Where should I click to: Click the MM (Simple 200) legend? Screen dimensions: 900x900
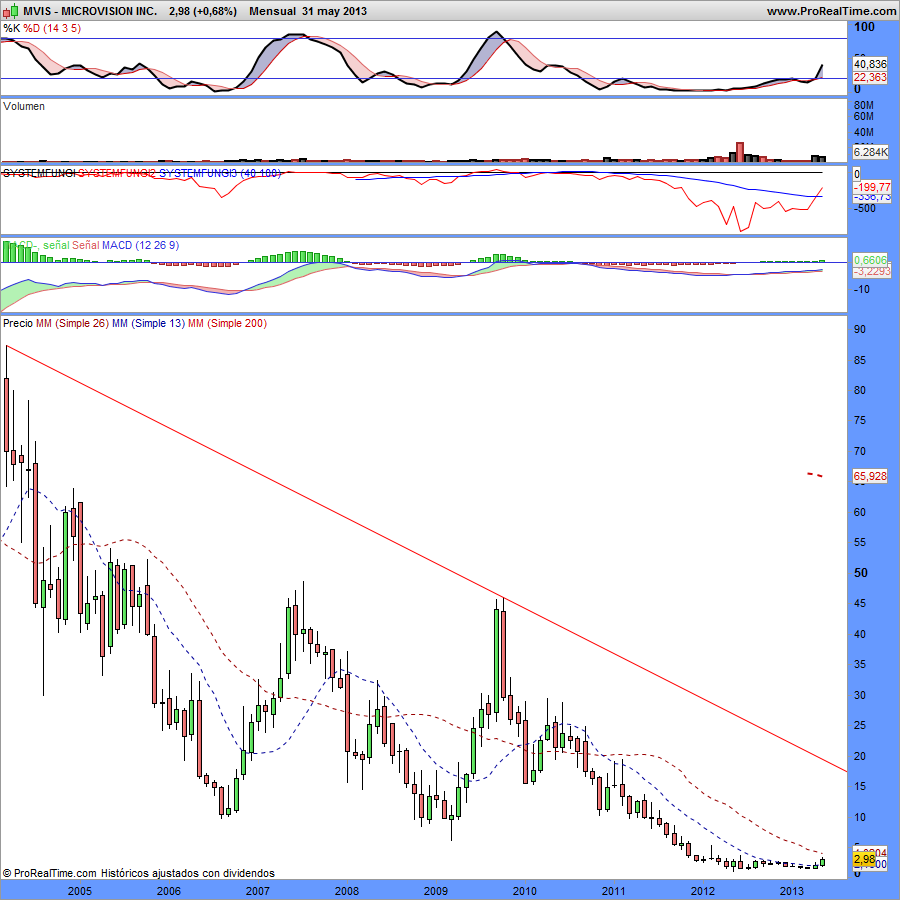(x=227, y=323)
